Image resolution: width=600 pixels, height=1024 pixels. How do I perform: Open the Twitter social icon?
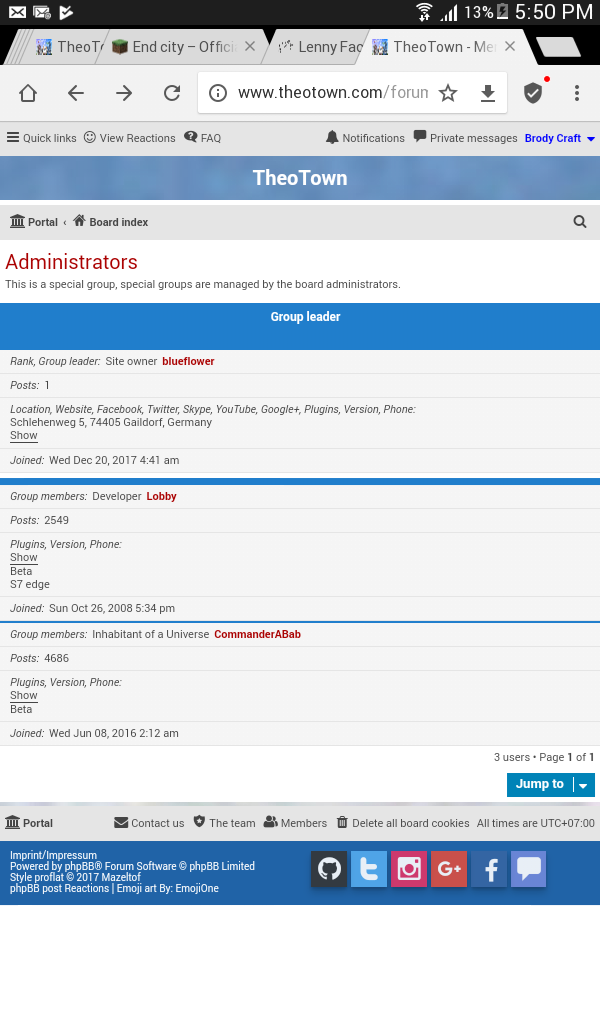coord(369,869)
